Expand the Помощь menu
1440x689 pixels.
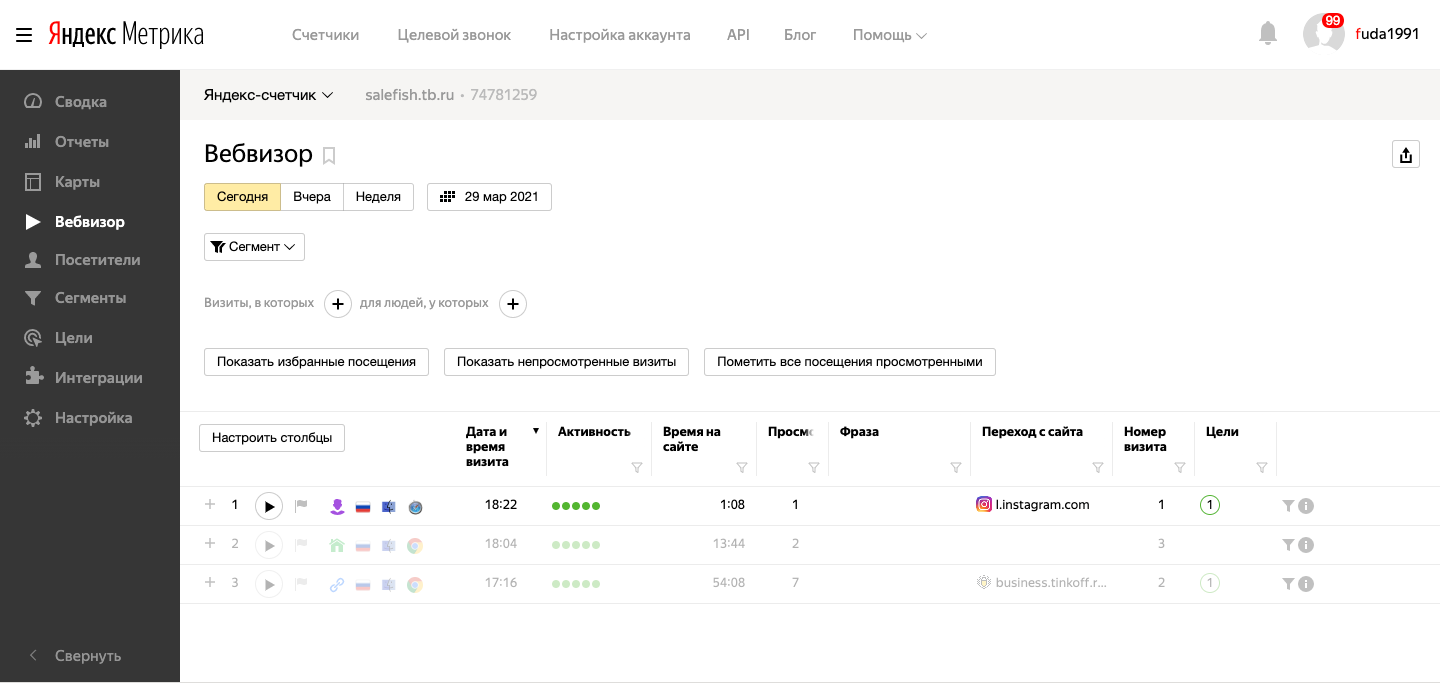[x=889, y=35]
